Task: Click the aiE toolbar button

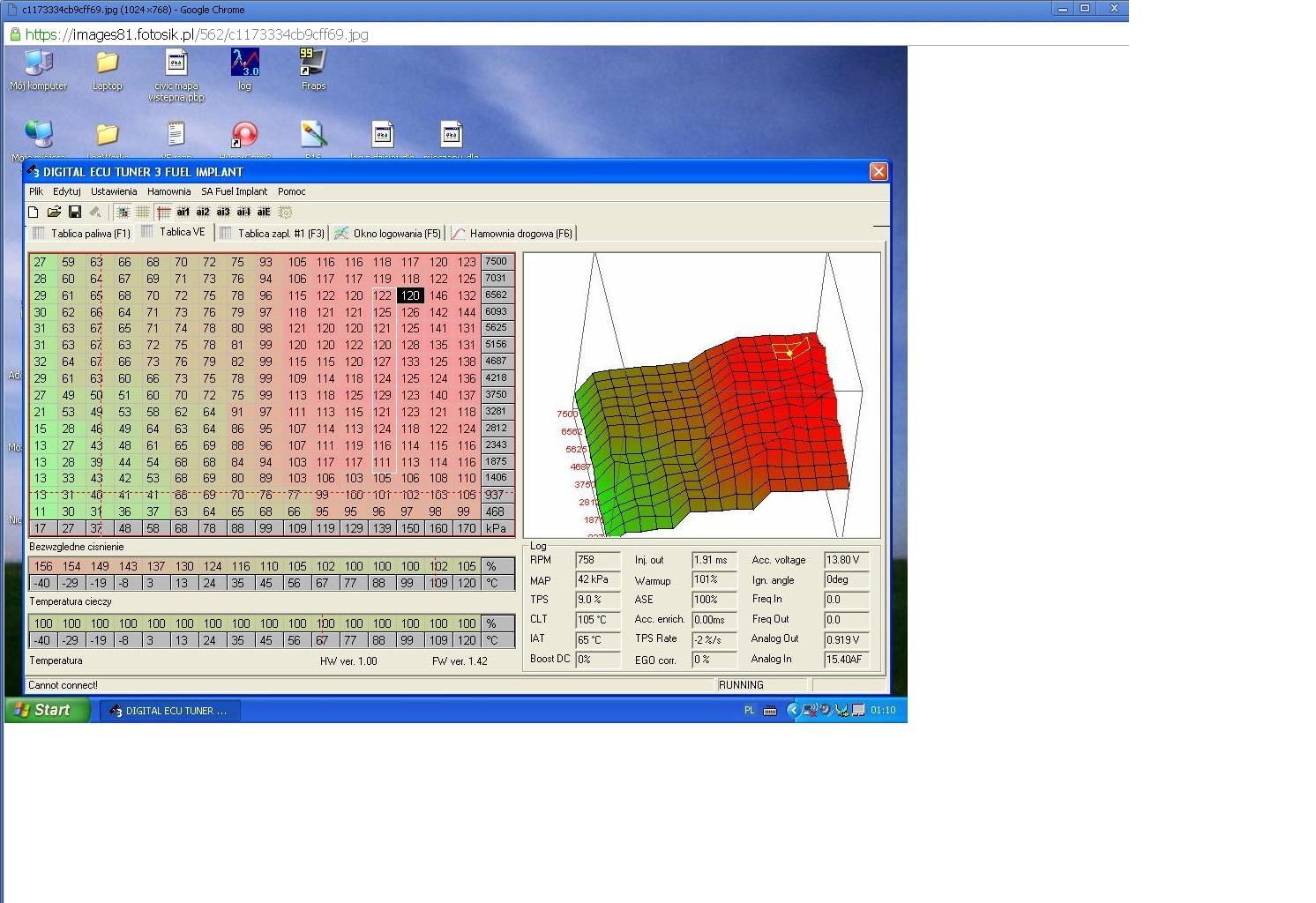Action: coord(264,212)
